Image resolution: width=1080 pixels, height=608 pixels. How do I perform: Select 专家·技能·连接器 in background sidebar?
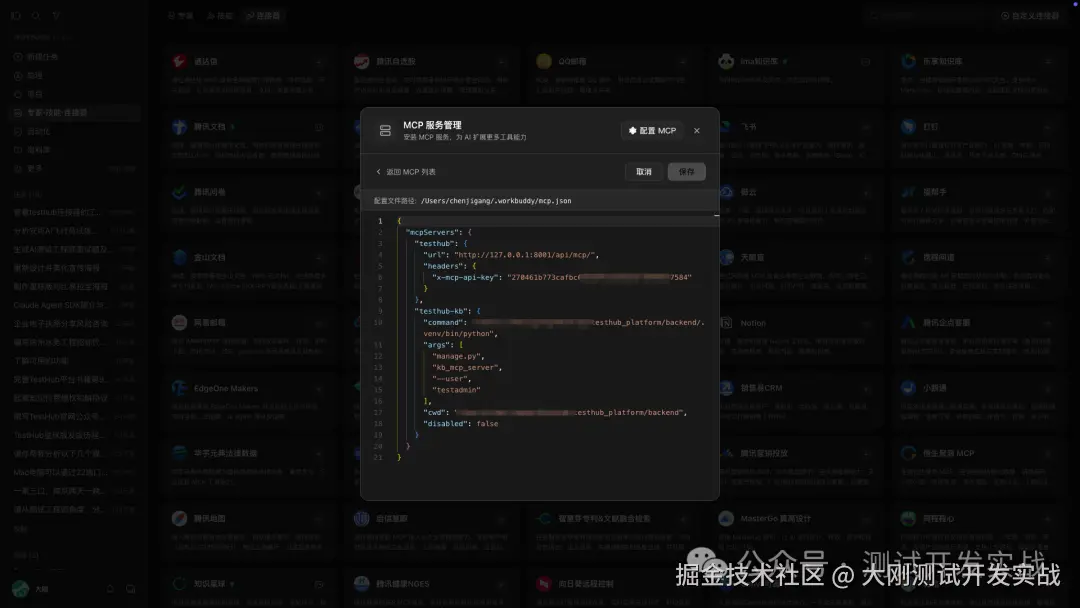[x=76, y=112]
